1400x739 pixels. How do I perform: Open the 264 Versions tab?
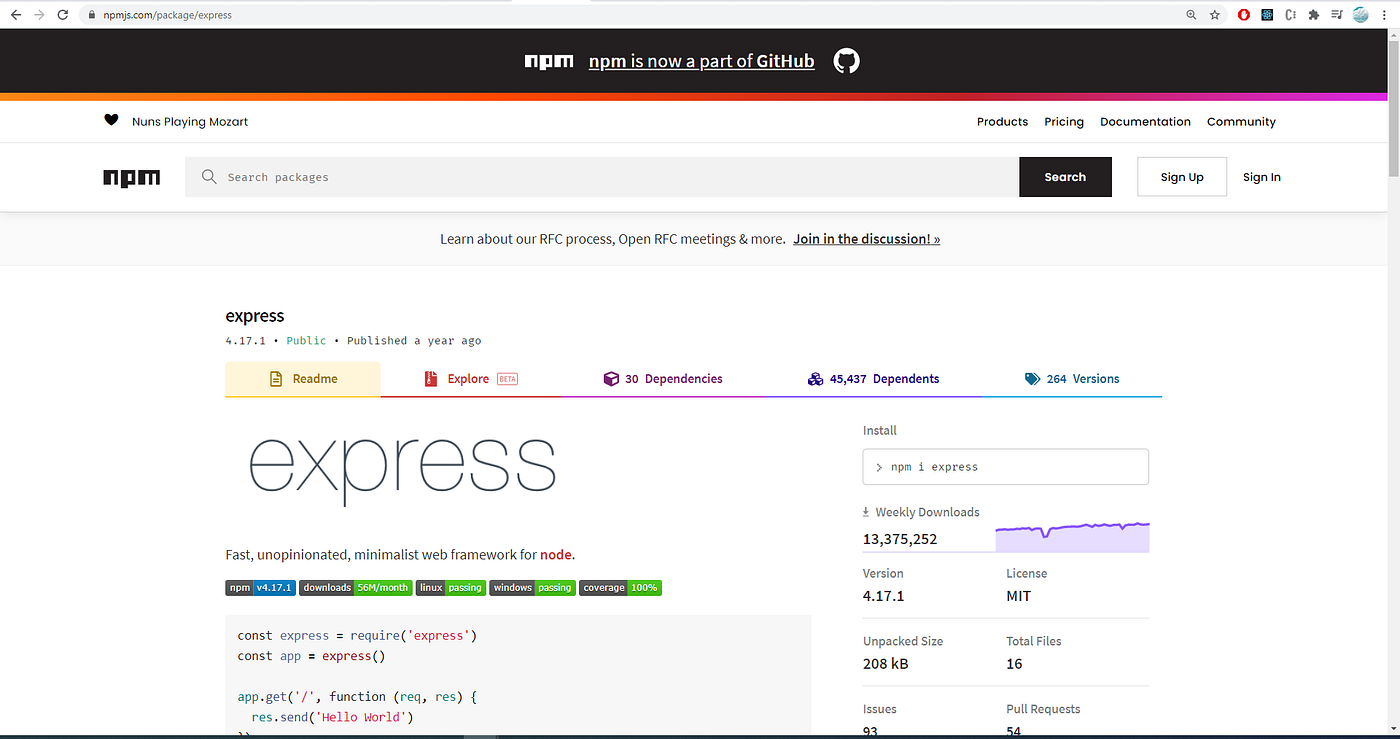pyautogui.click(x=1073, y=378)
